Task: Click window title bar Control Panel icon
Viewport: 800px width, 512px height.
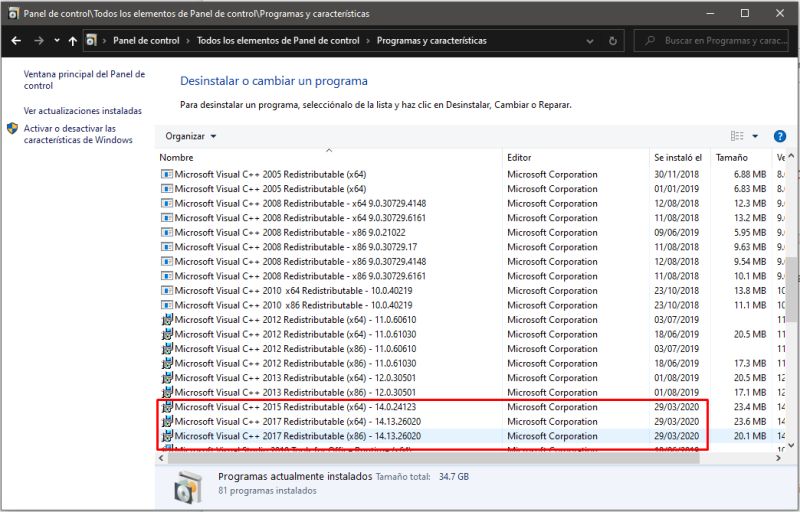Action: point(14,13)
